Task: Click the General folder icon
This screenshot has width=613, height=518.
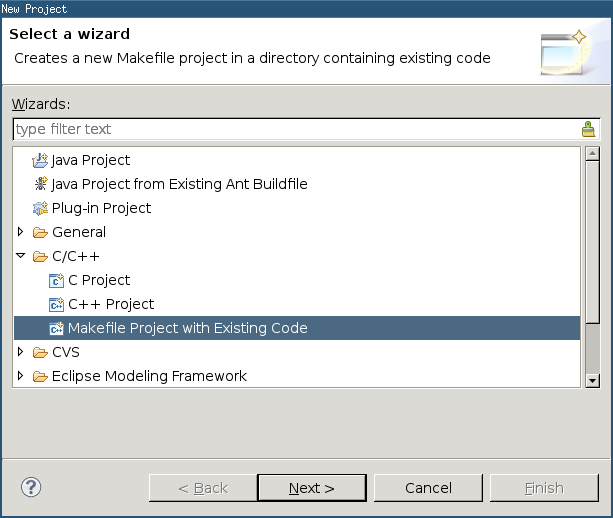Action: [x=40, y=233]
